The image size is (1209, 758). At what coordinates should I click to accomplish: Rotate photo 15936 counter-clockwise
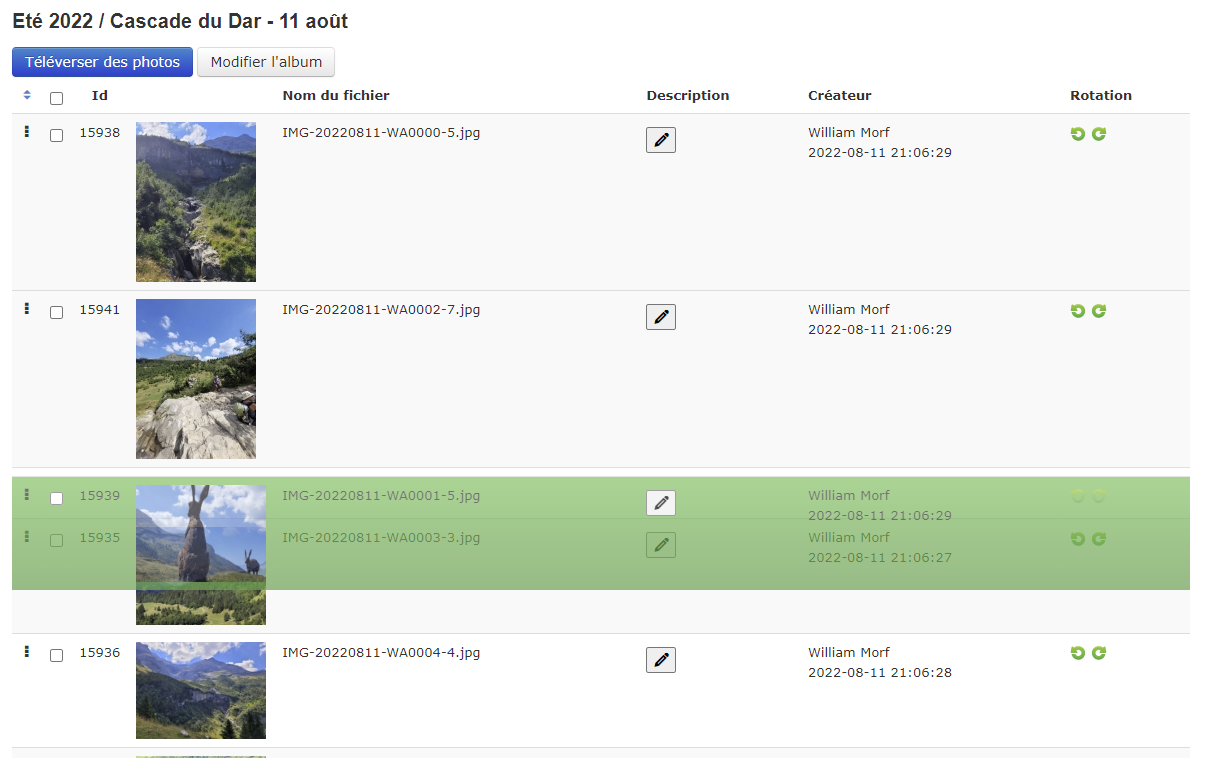[1078, 653]
